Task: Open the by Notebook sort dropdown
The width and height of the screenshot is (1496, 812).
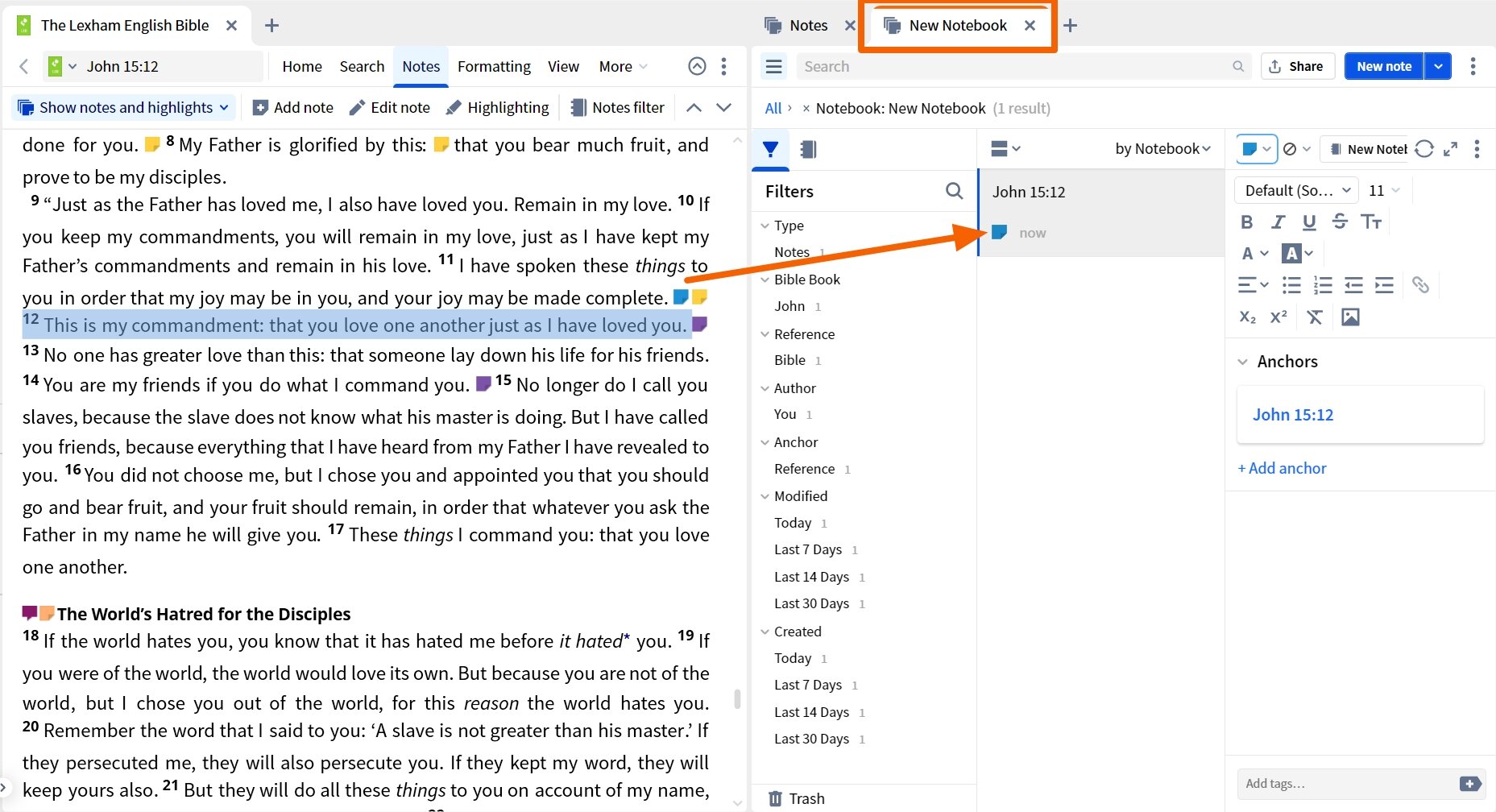Action: pyautogui.click(x=1162, y=148)
